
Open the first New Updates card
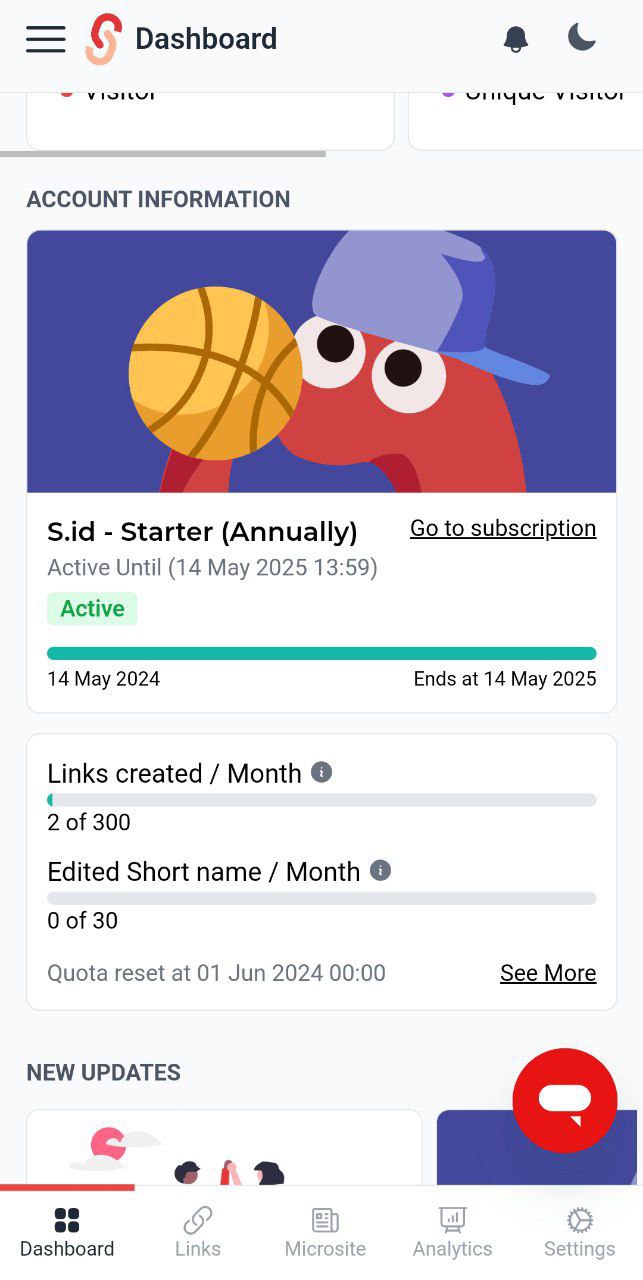click(225, 1147)
